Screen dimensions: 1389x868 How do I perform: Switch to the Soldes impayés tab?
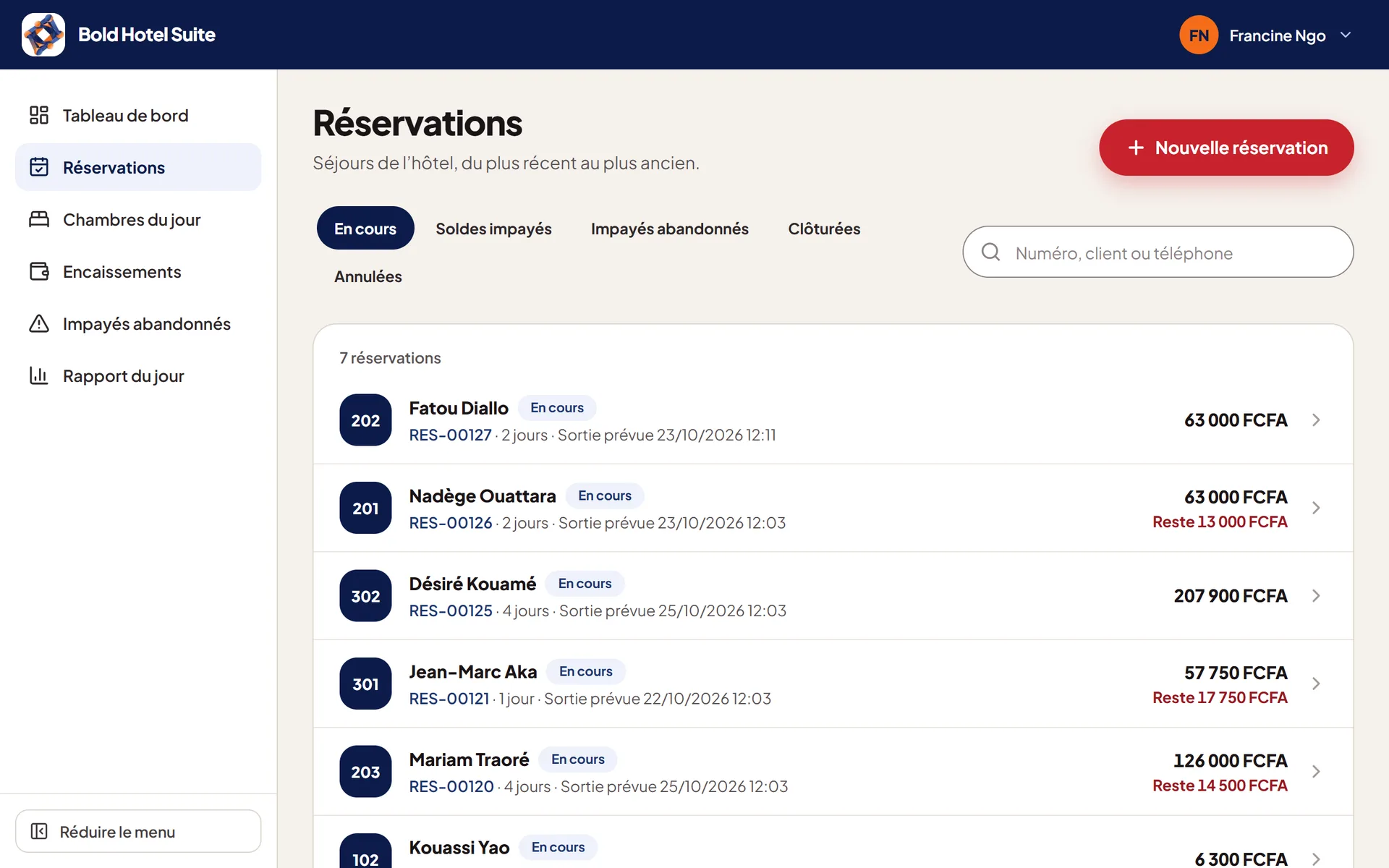point(493,229)
